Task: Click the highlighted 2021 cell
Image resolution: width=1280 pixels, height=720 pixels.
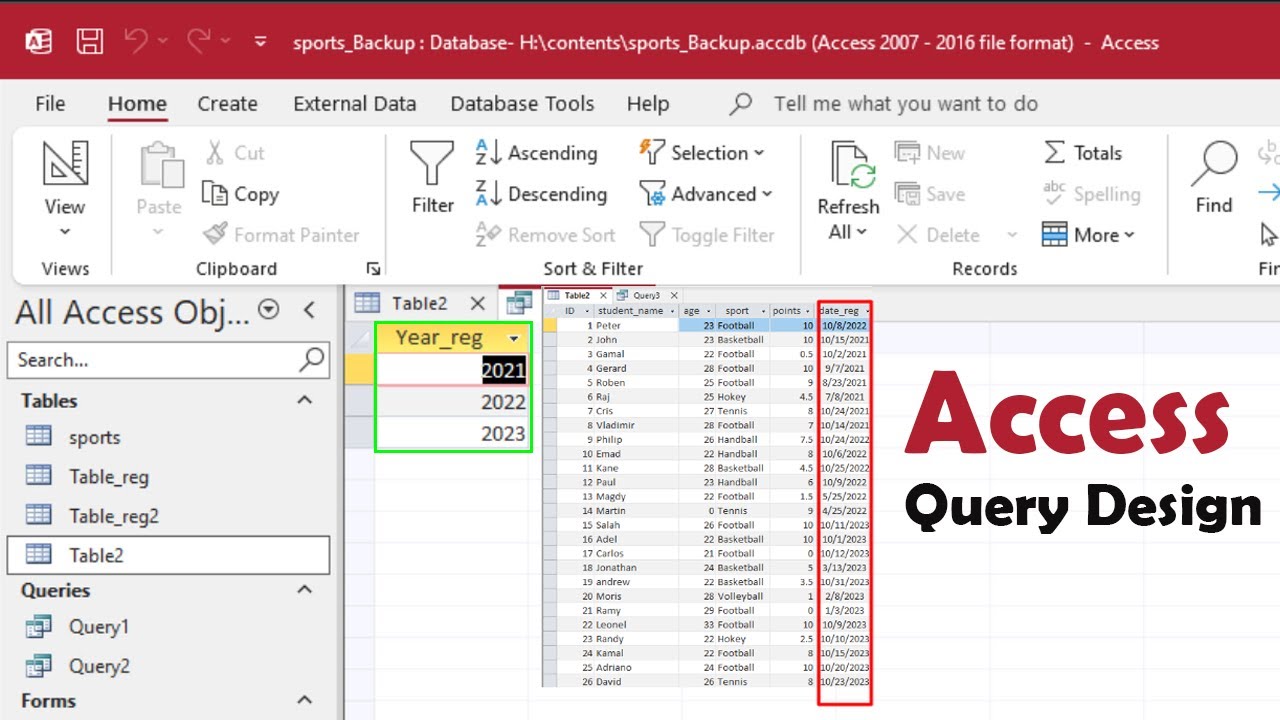Action: 452,370
